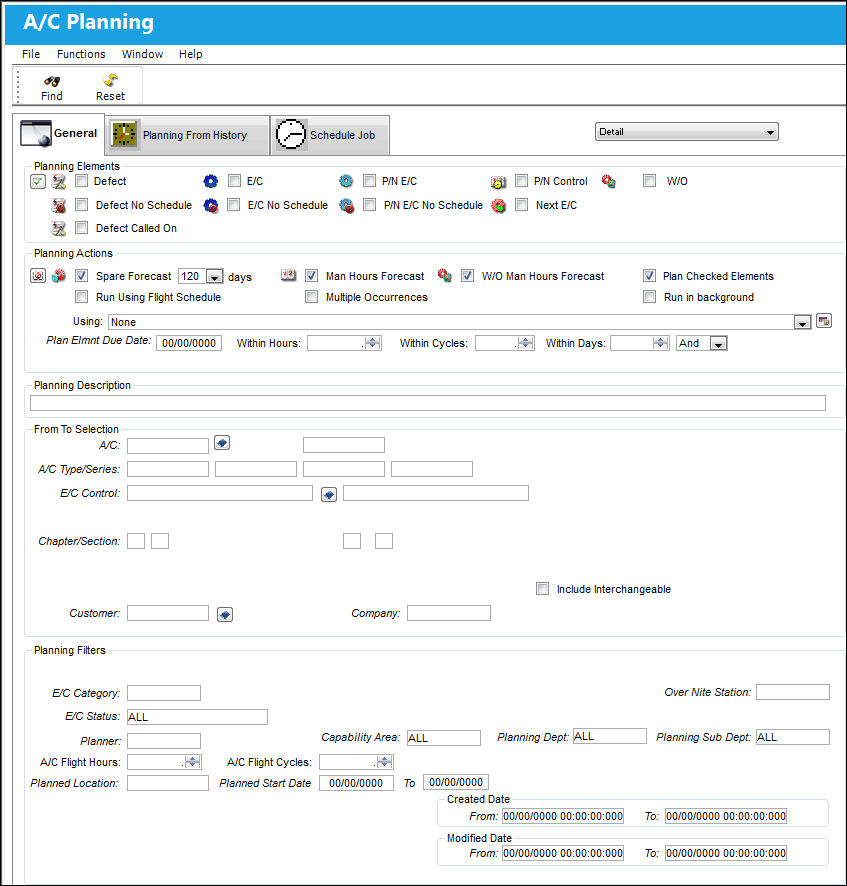
Task: Switch to the Schedule Job tab
Action: click(x=330, y=135)
